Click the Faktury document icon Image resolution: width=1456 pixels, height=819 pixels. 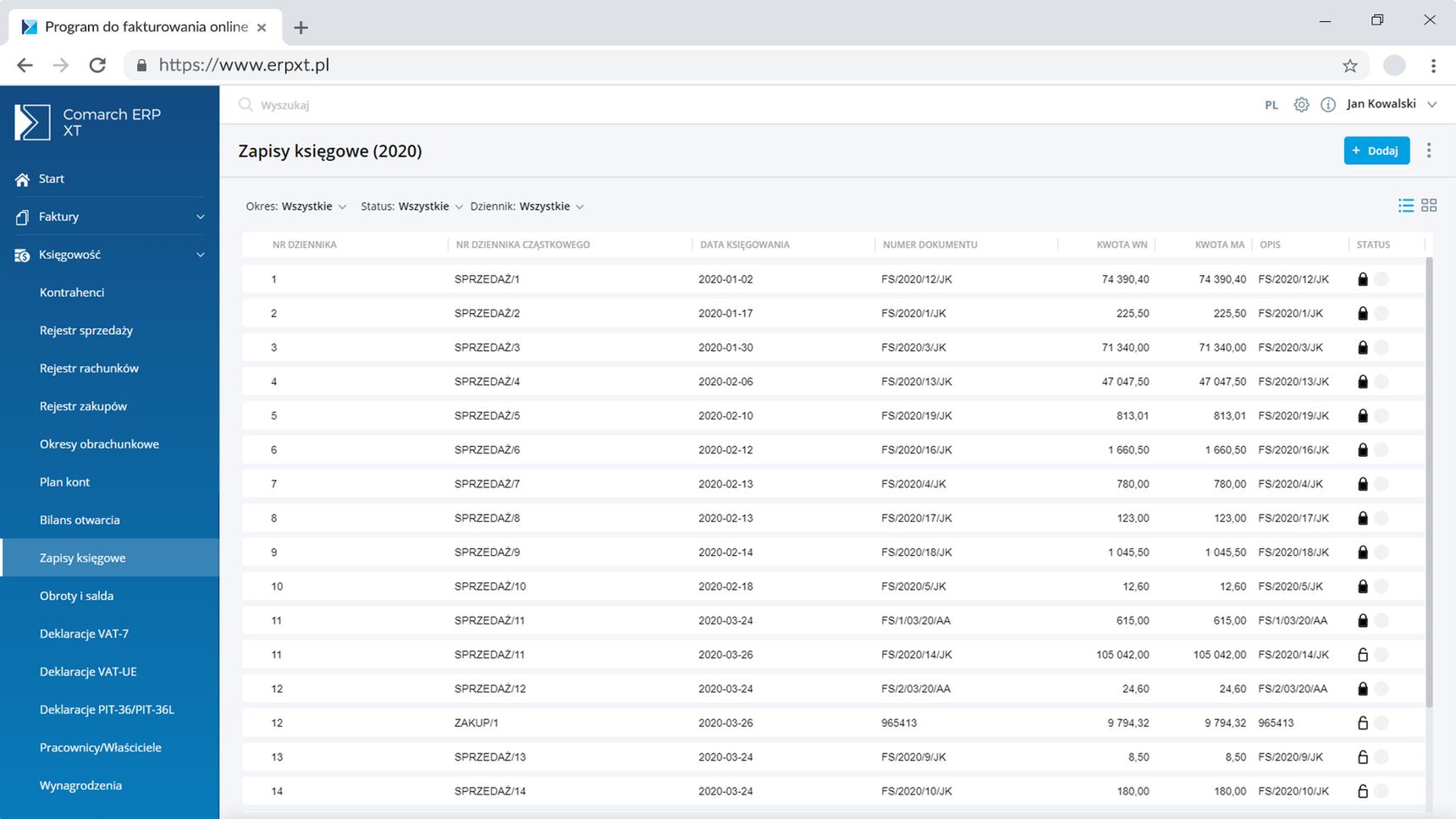[x=22, y=217]
